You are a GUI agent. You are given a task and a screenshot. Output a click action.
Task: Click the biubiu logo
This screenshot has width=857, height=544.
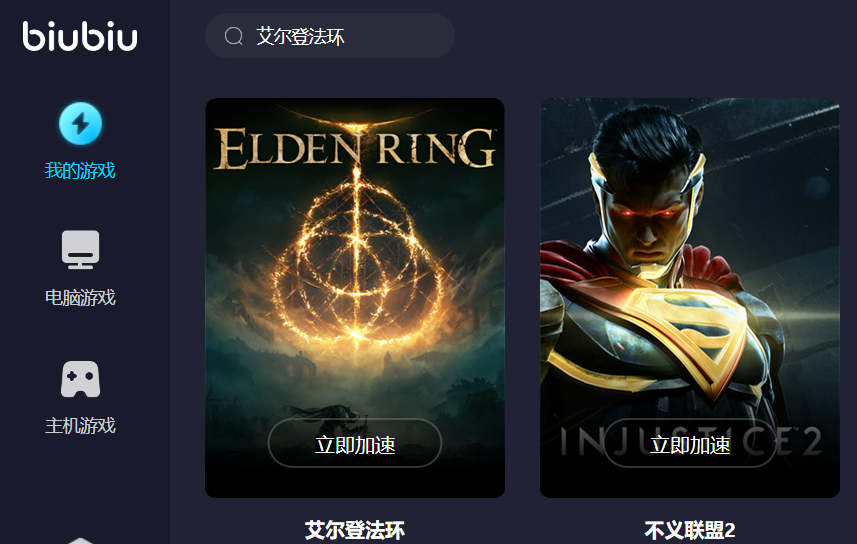(80, 36)
